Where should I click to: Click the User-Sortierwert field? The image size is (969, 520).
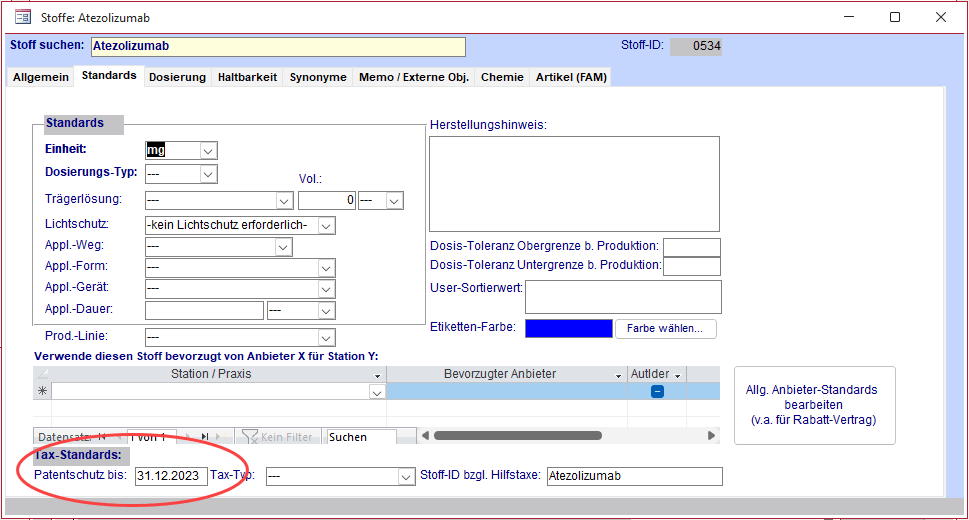tap(623, 297)
